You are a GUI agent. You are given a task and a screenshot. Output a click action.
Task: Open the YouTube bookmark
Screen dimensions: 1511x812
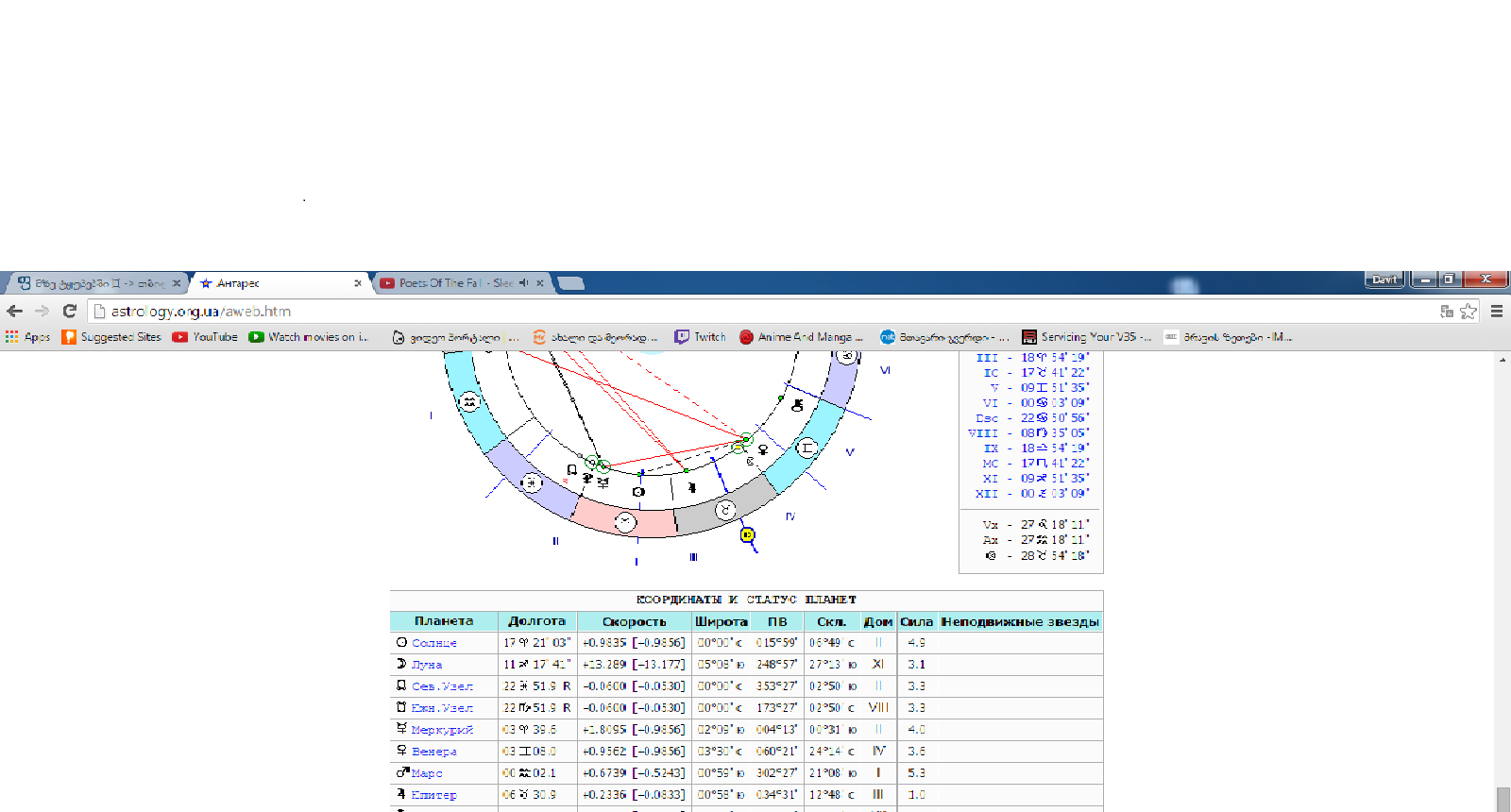(205, 337)
